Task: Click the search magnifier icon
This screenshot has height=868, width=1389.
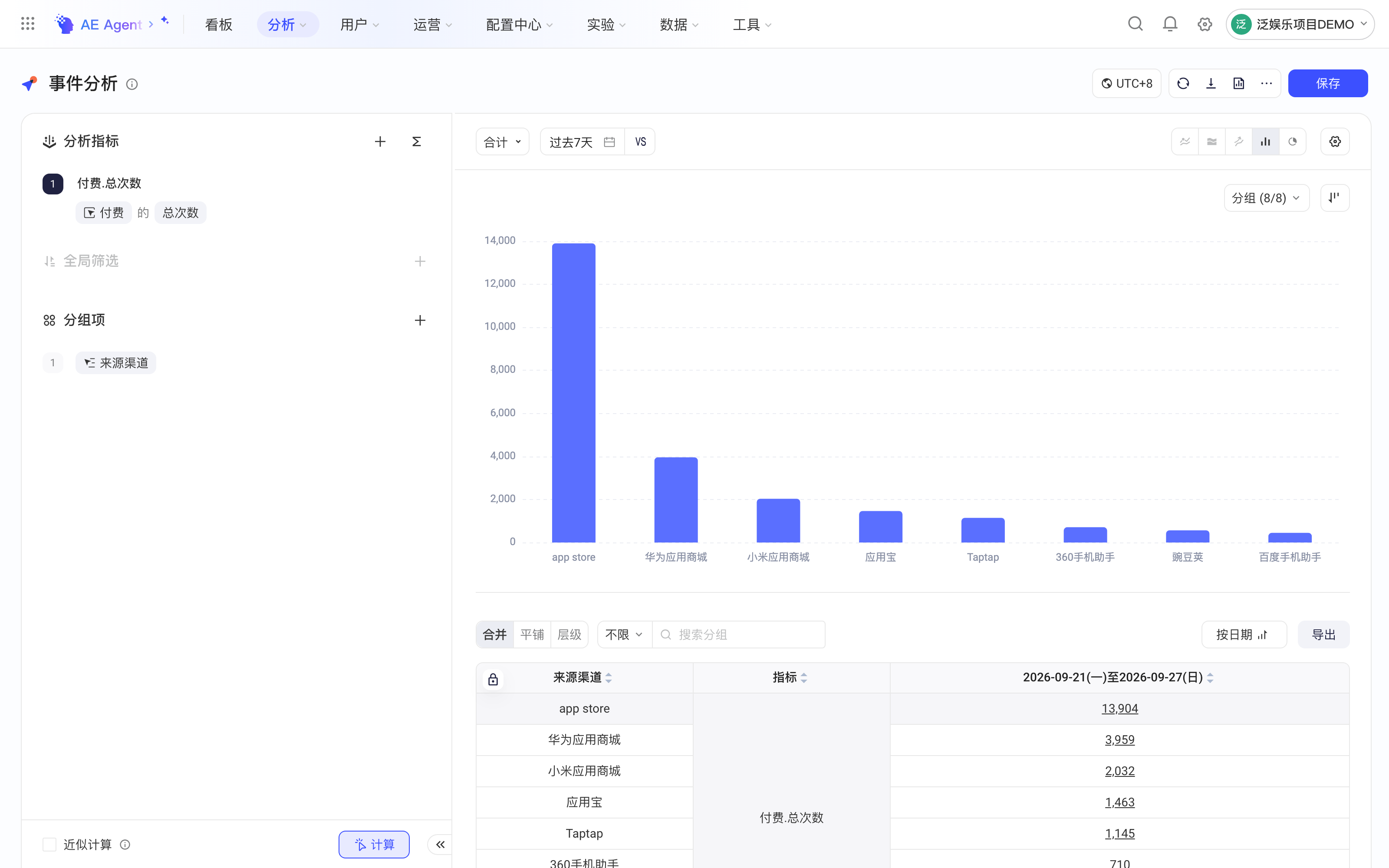Action: point(1136,24)
